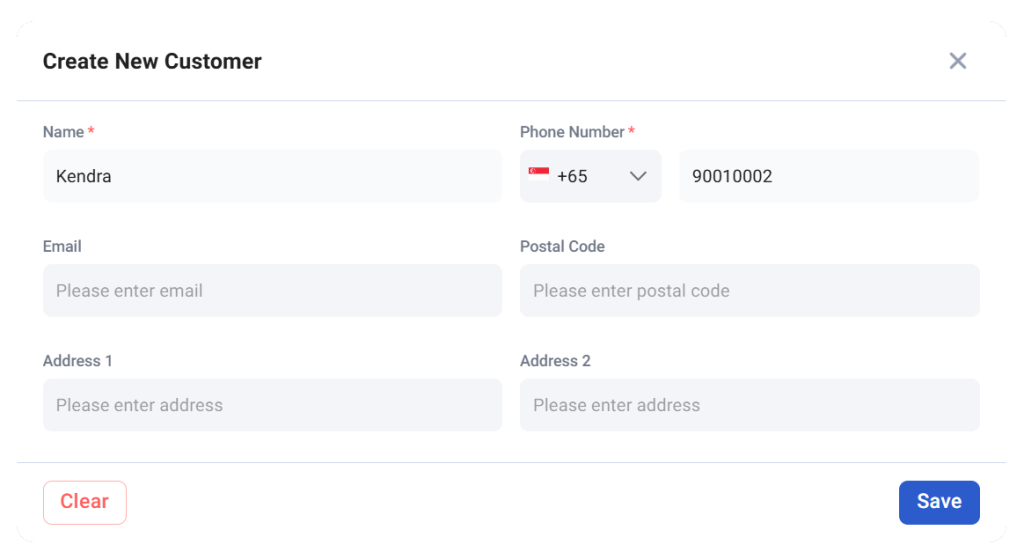Click the Email input field

(272, 291)
